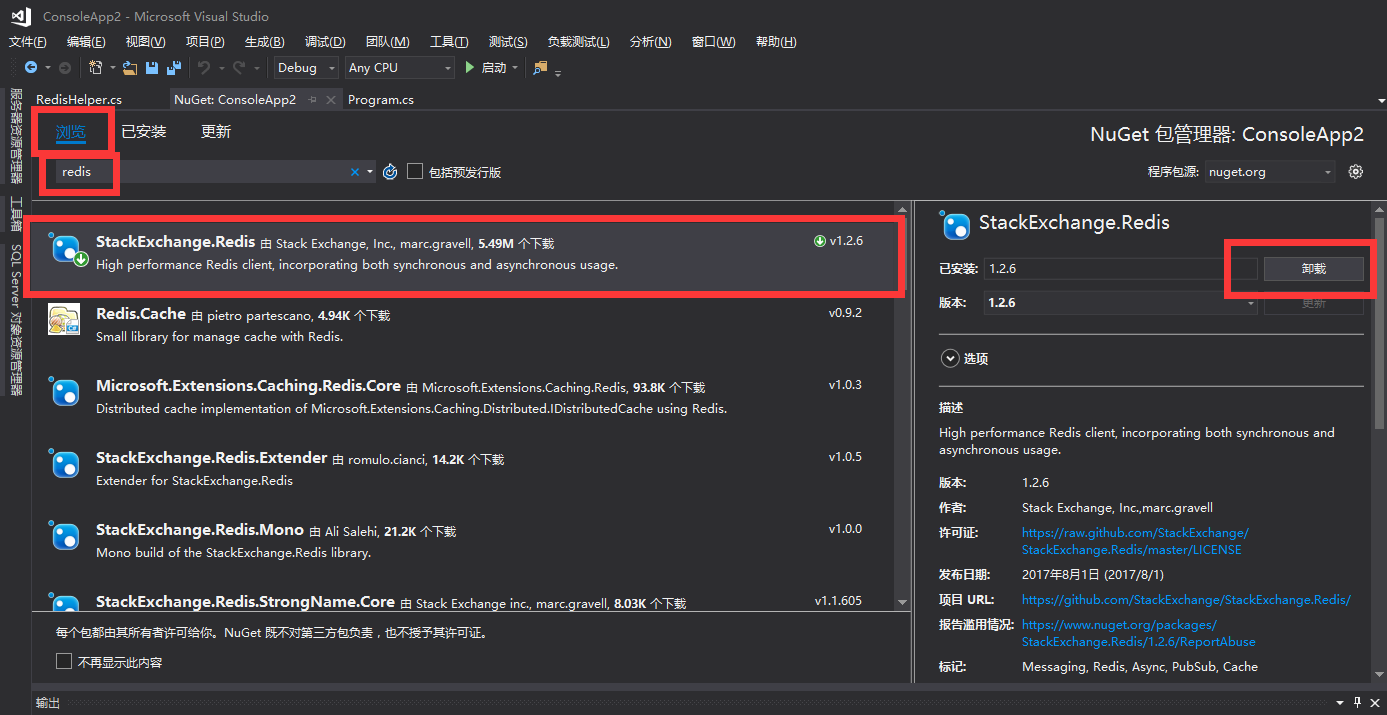Click the Visual Studio logo icon
The image size is (1387, 715).
[x=21, y=17]
